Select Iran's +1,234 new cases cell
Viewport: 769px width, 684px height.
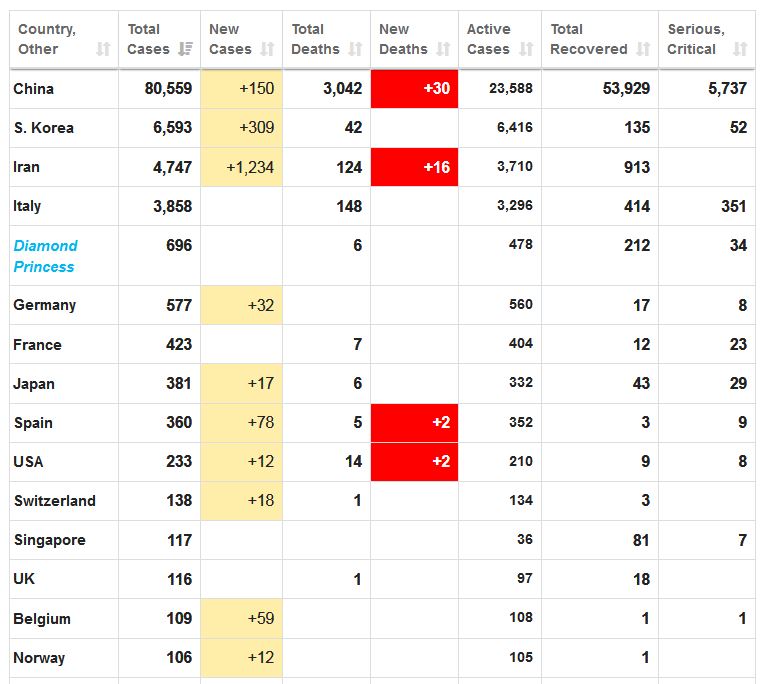[x=242, y=167]
